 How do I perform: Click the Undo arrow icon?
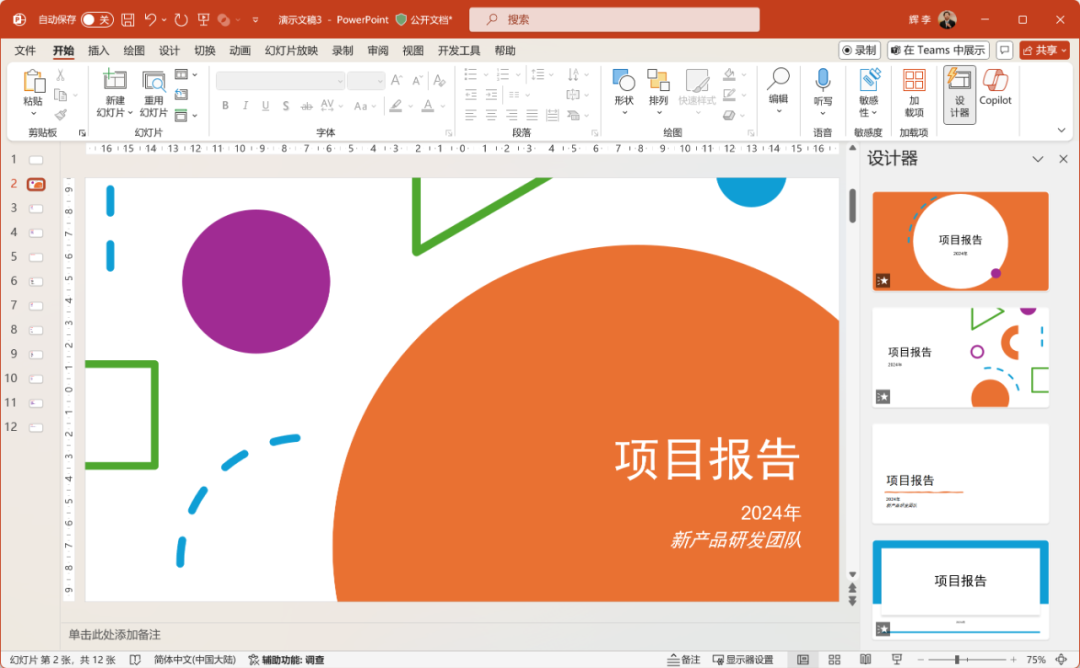[150, 19]
